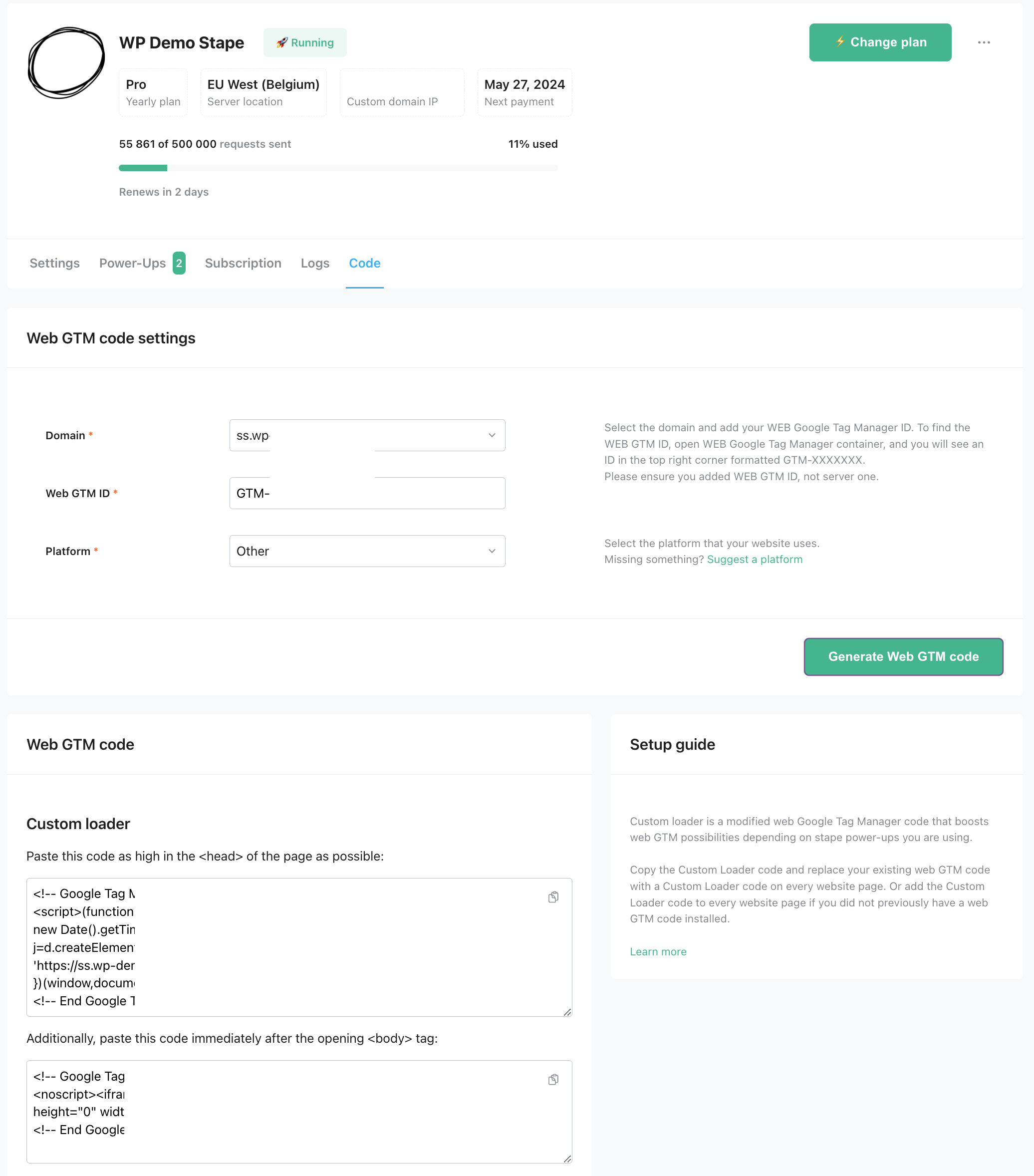Viewport: 1034px width, 1176px height.
Task: Open the Logs tab
Action: coord(314,263)
